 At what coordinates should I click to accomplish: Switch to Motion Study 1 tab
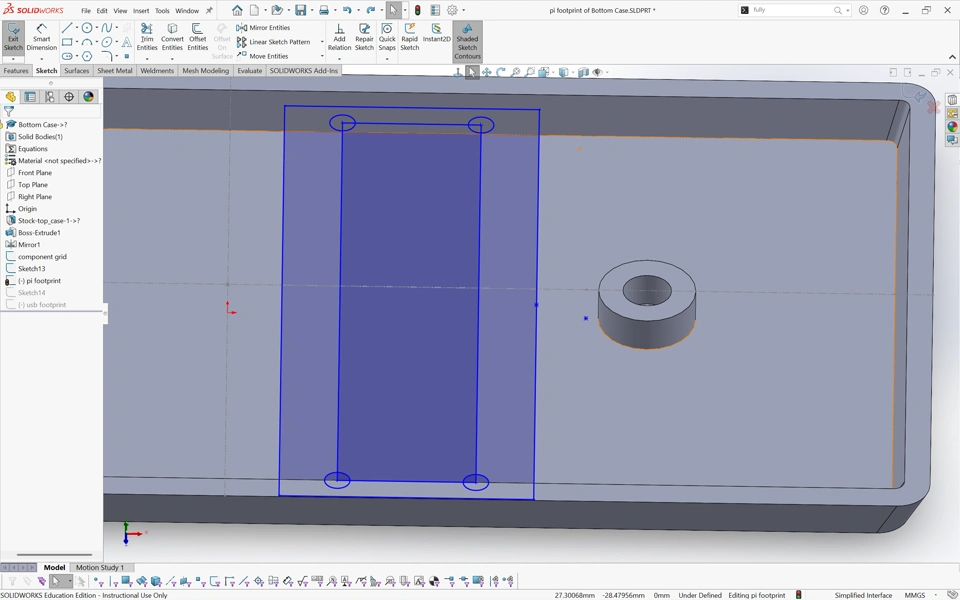point(100,567)
